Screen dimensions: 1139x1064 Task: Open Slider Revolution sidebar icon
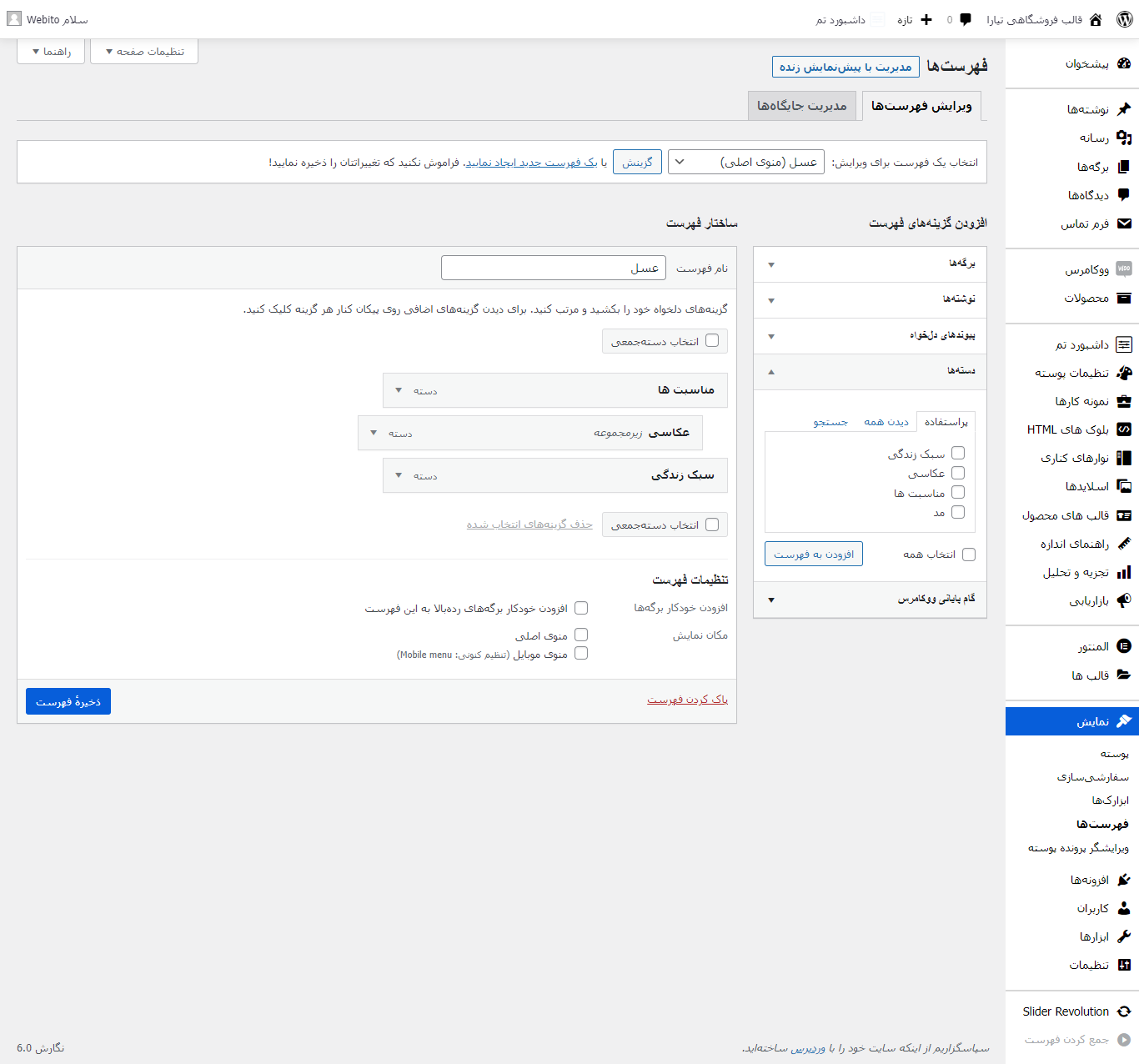(x=1124, y=1011)
